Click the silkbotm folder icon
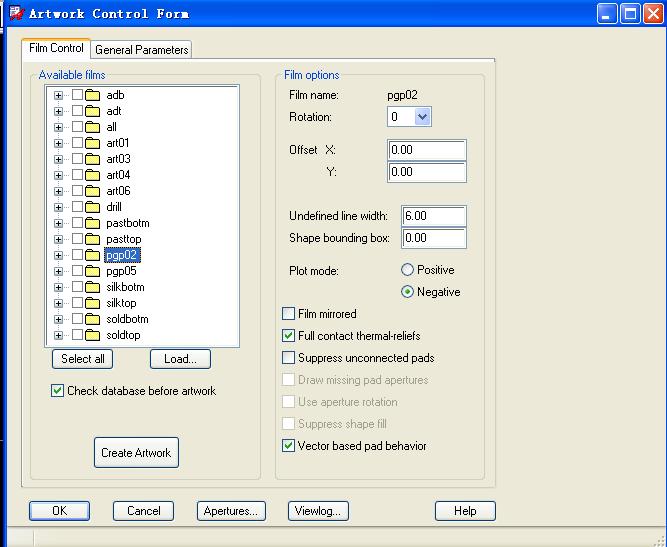The width and height of the screenshot is (667, 547). point(92,288)
